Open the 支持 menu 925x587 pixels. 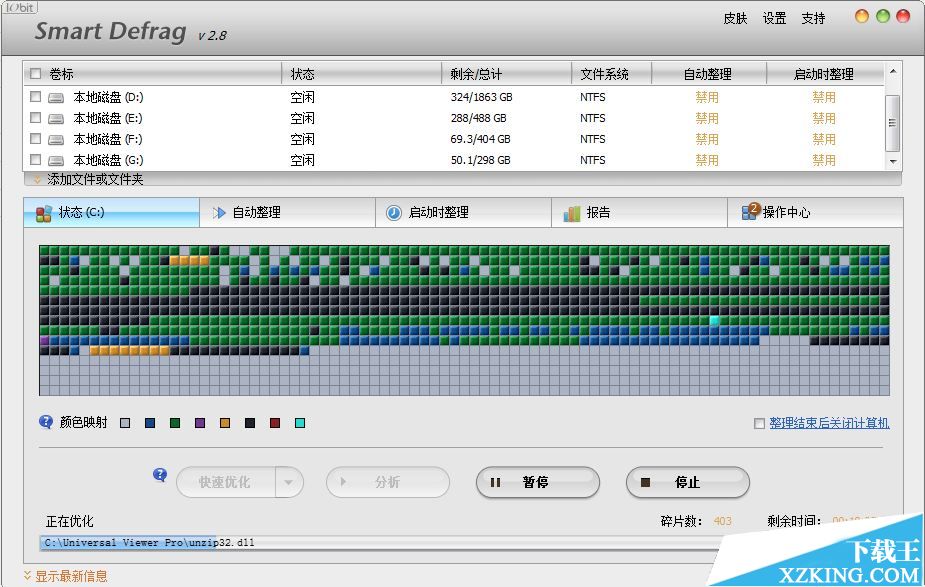pos(813,18)
